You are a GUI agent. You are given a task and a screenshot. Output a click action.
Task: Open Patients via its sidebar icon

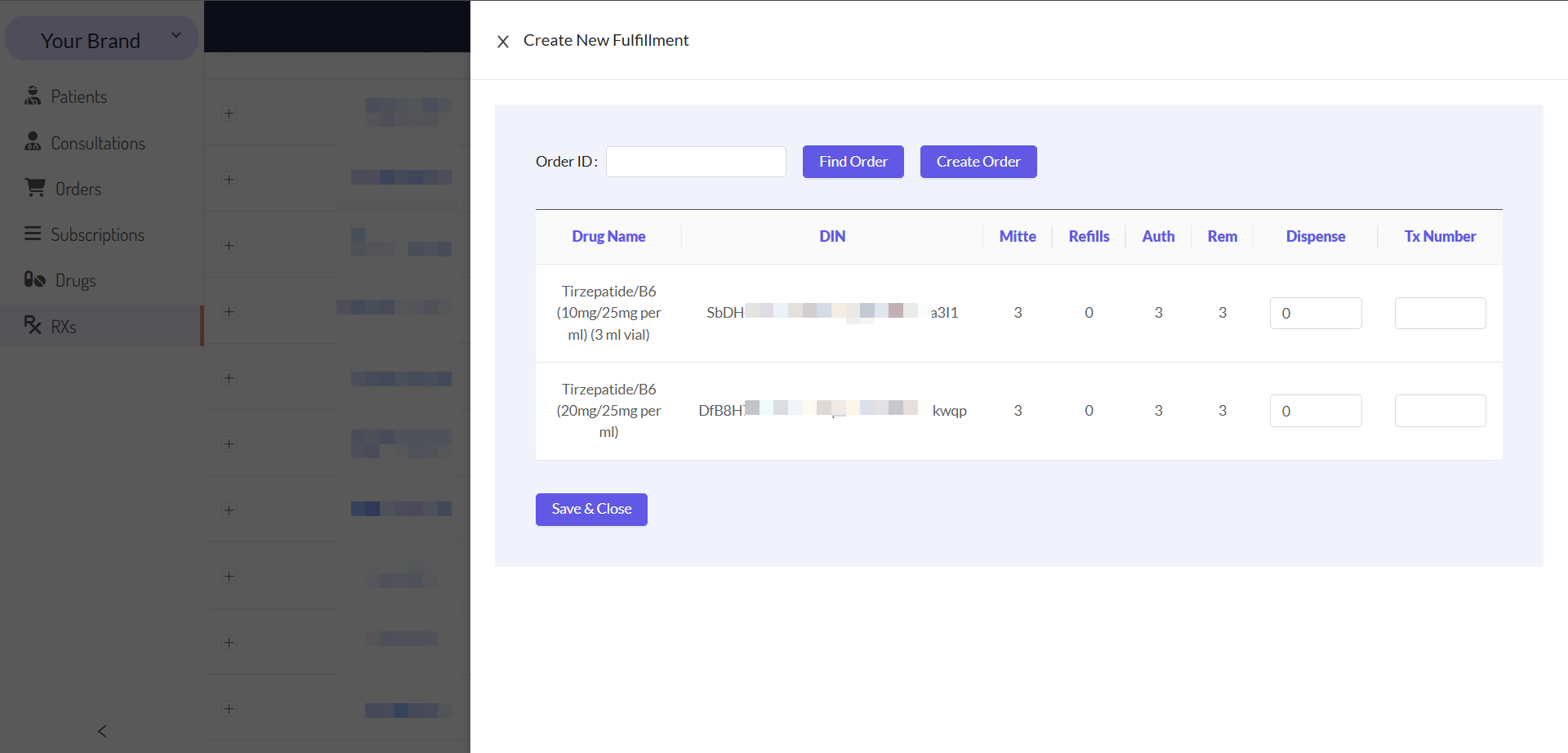pyautogui.click(x=33, y=96)
